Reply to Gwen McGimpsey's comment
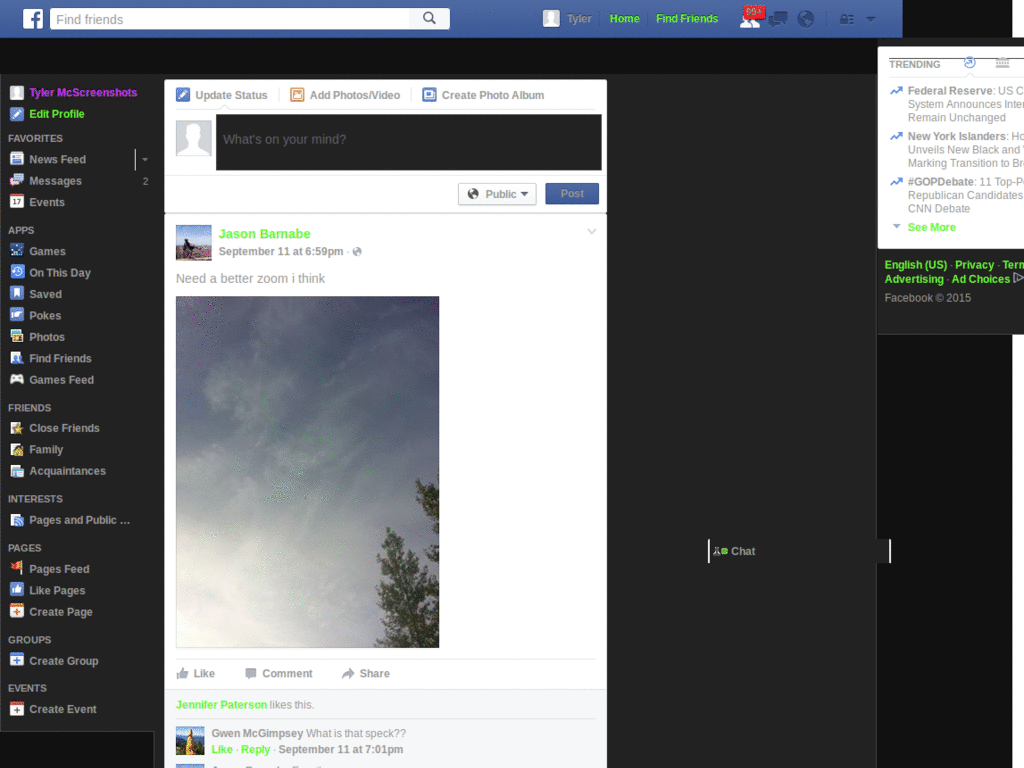This screenshot has width=1024, height=768. [255, 750]
